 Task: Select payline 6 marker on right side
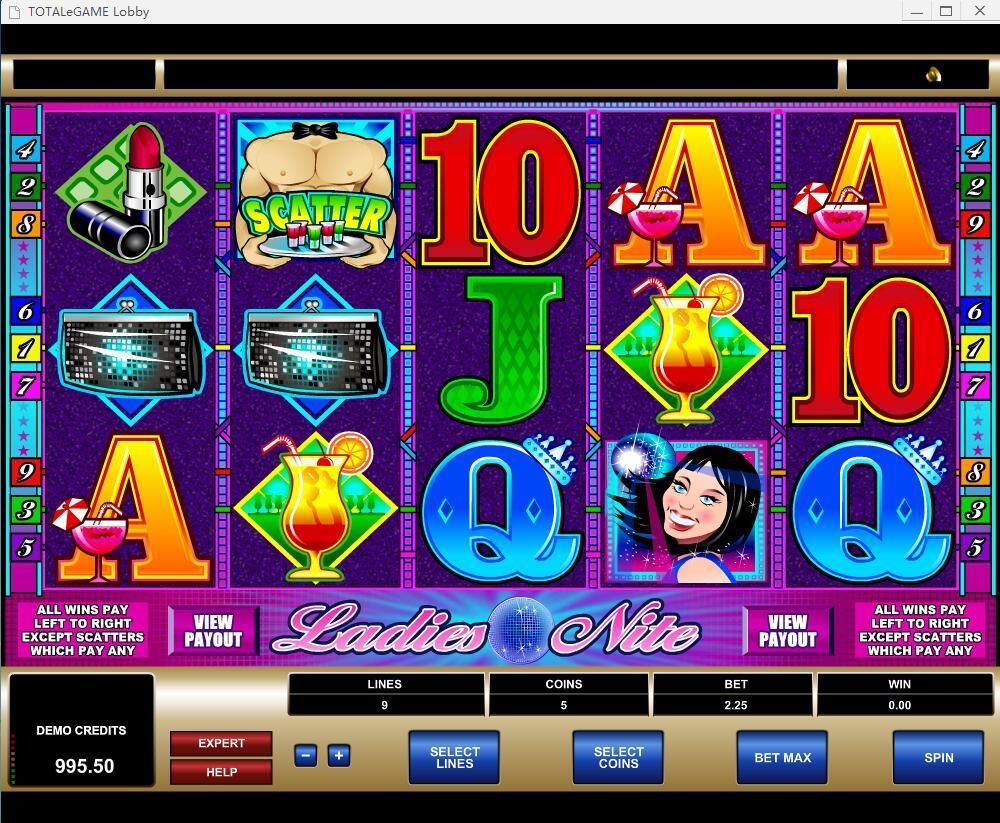[974, 311]
